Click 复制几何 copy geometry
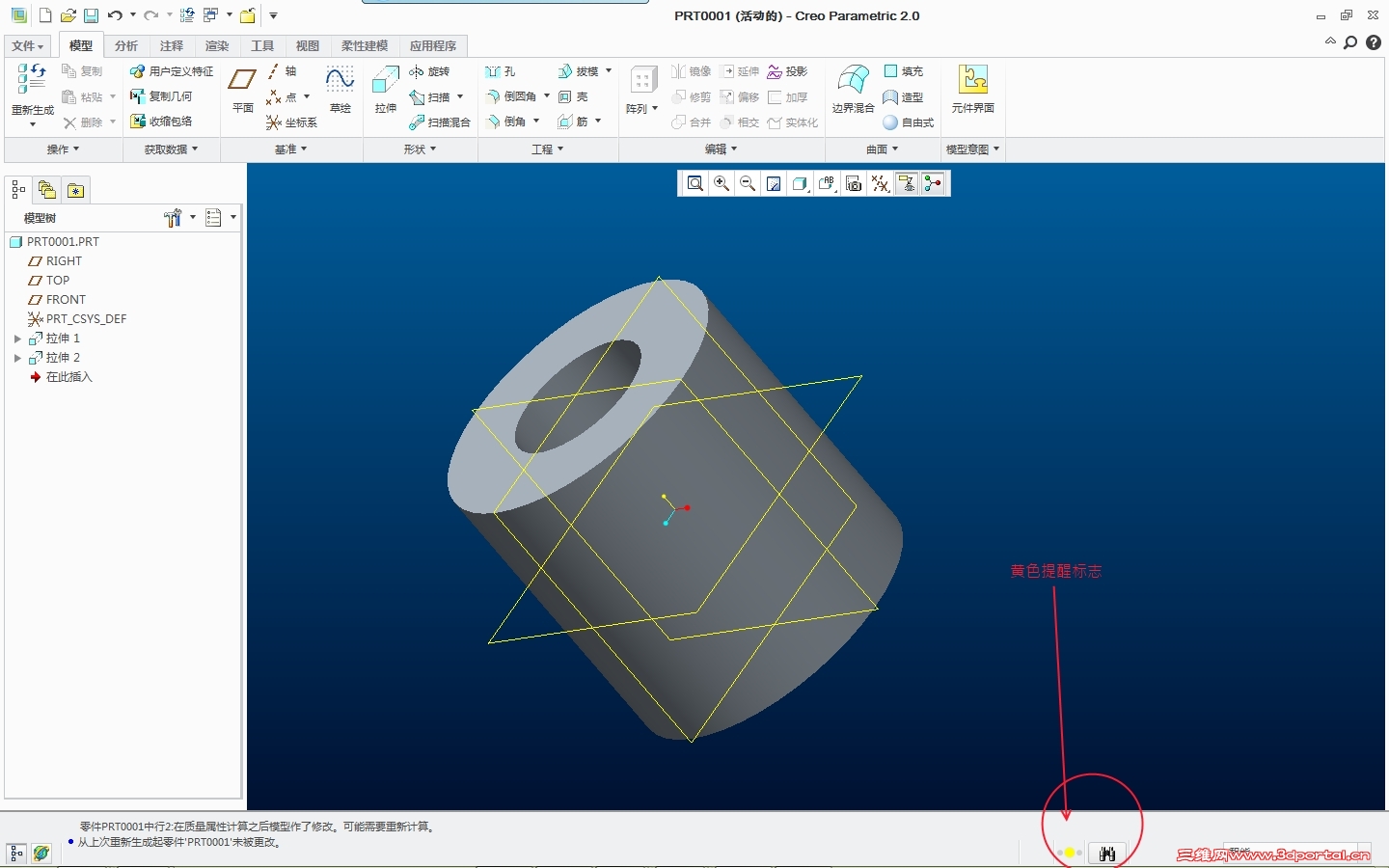 click(161, 96)
